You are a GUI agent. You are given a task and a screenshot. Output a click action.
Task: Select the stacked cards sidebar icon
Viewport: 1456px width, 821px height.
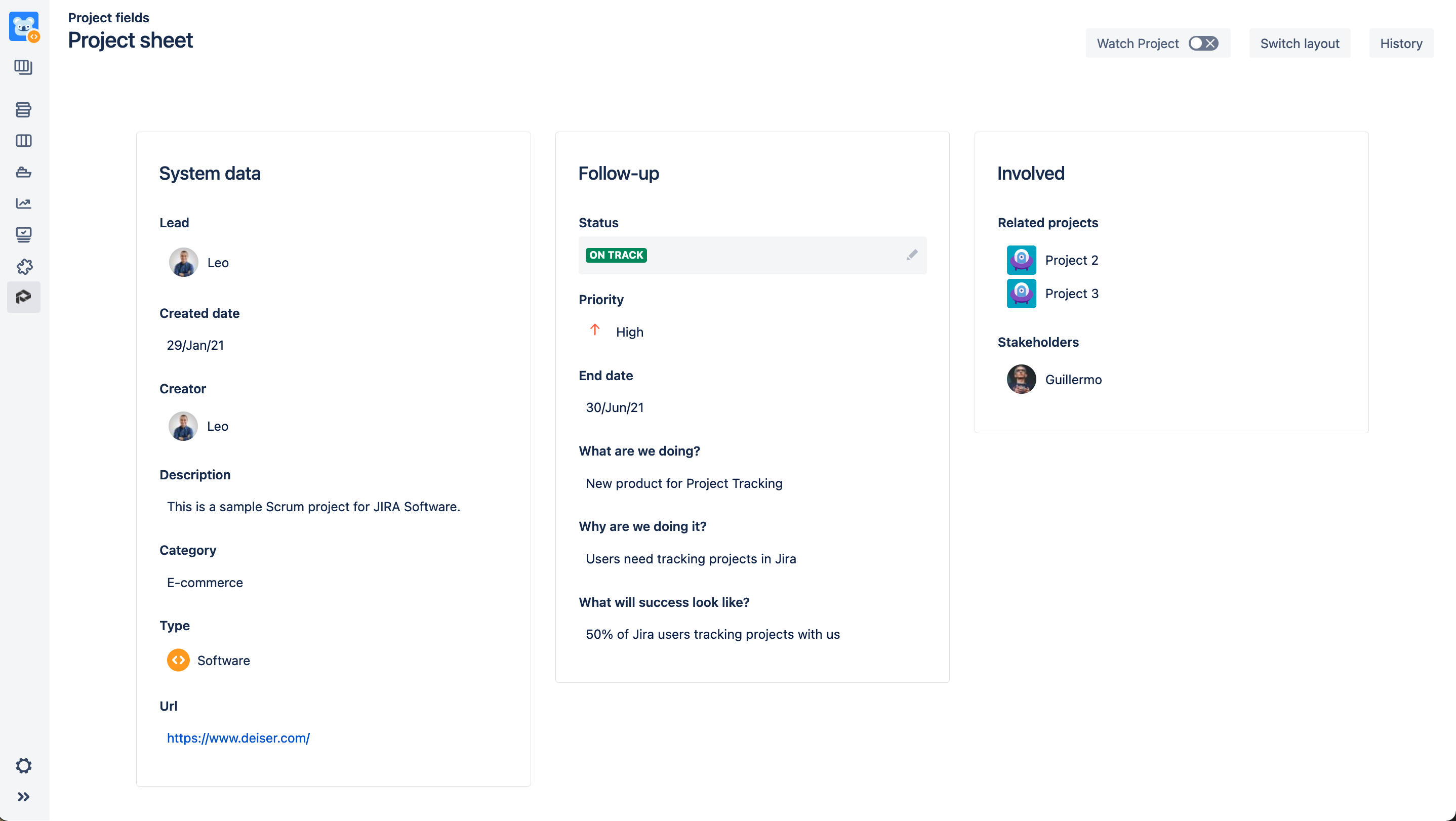click(x=23, y=110)
